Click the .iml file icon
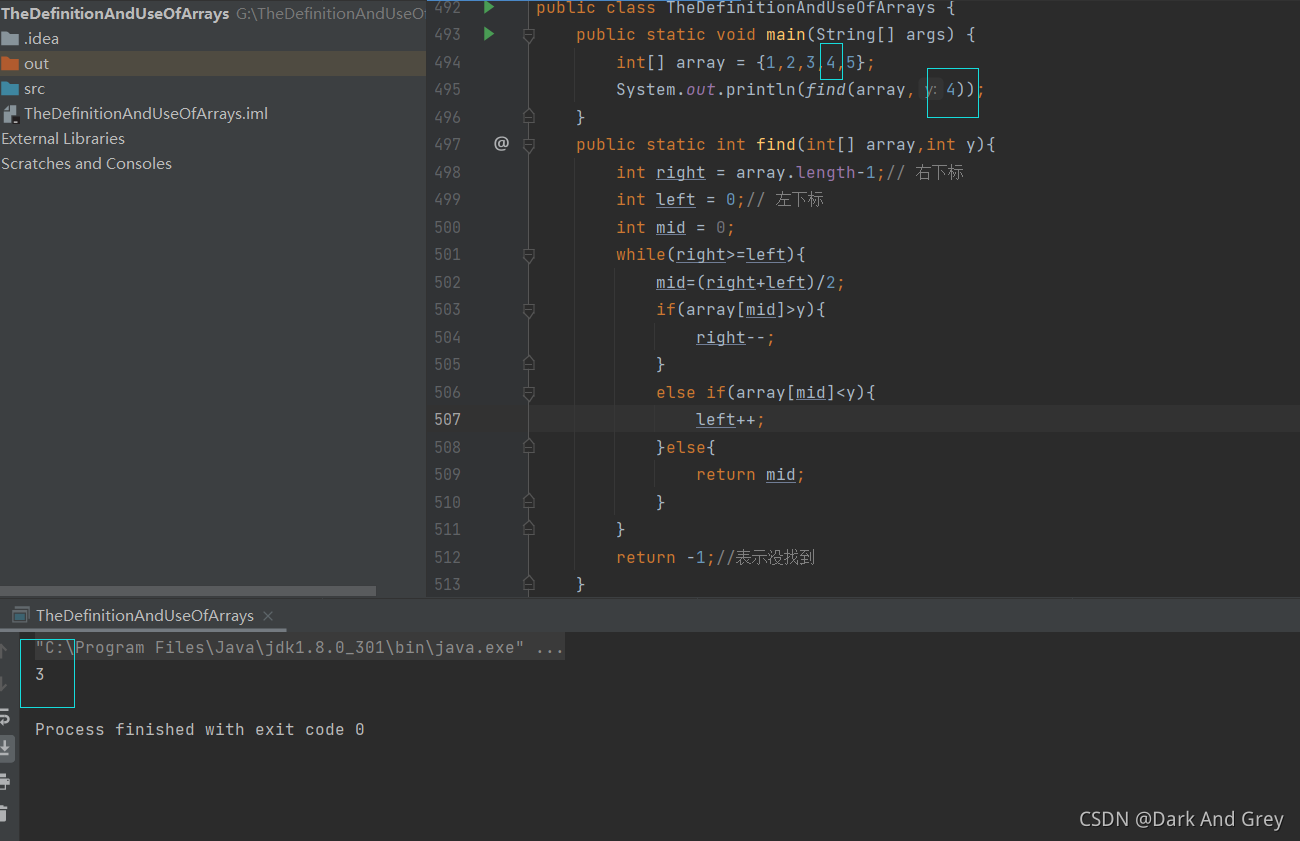The image size is (1300, 841). (x=10, y=114)
